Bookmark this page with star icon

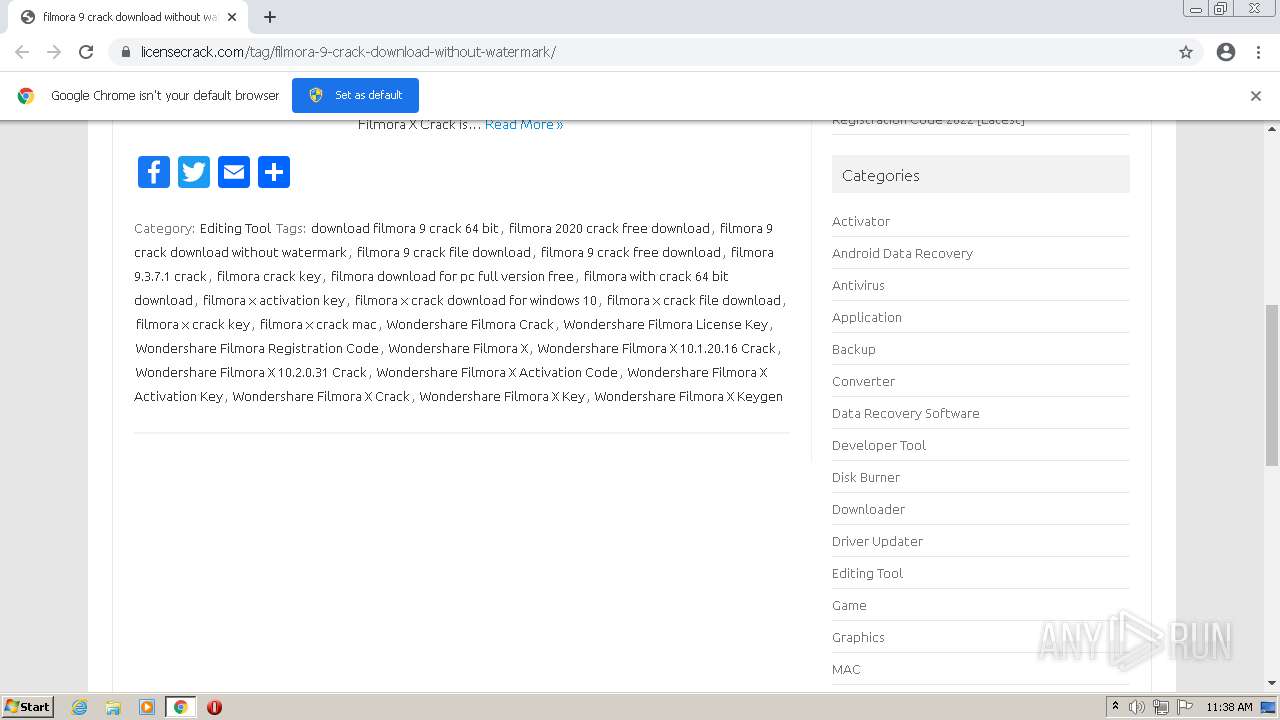pyautogui.click(x=1186, y=52)
